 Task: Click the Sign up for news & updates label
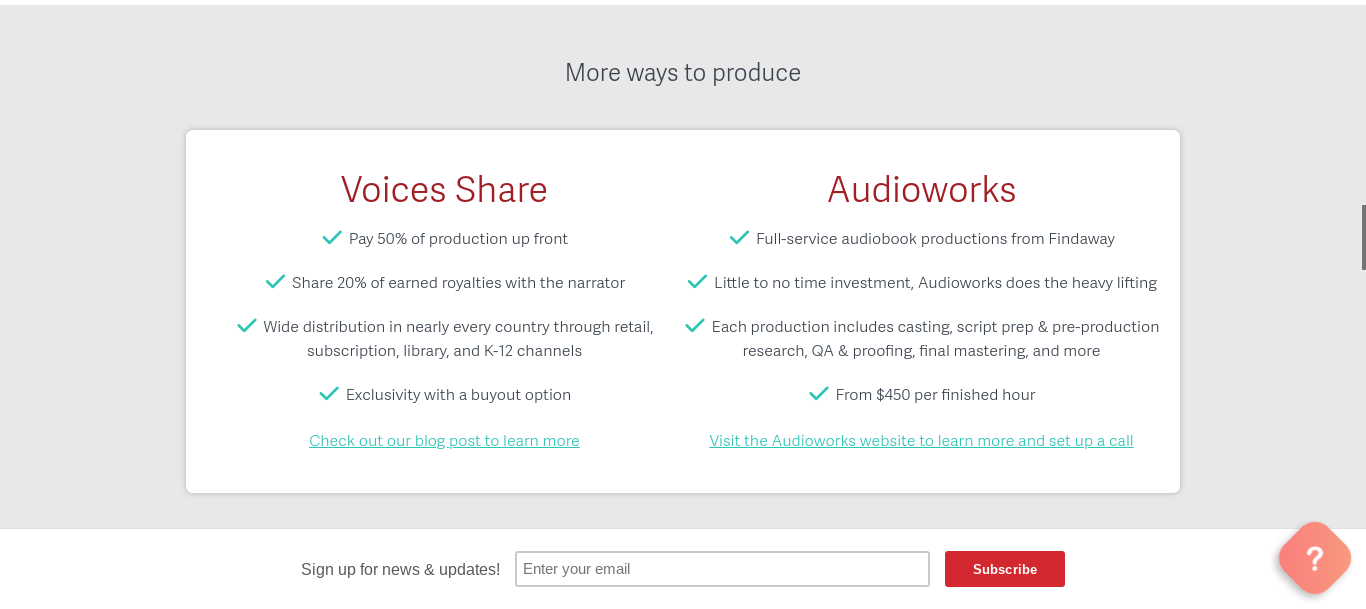click(401, 569)
